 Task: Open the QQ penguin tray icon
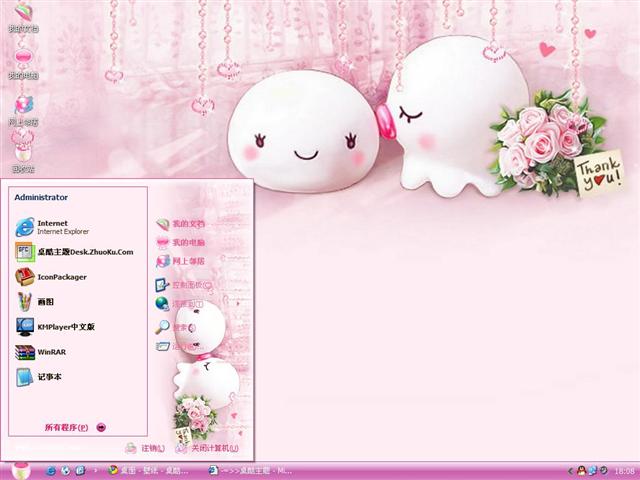582,471
